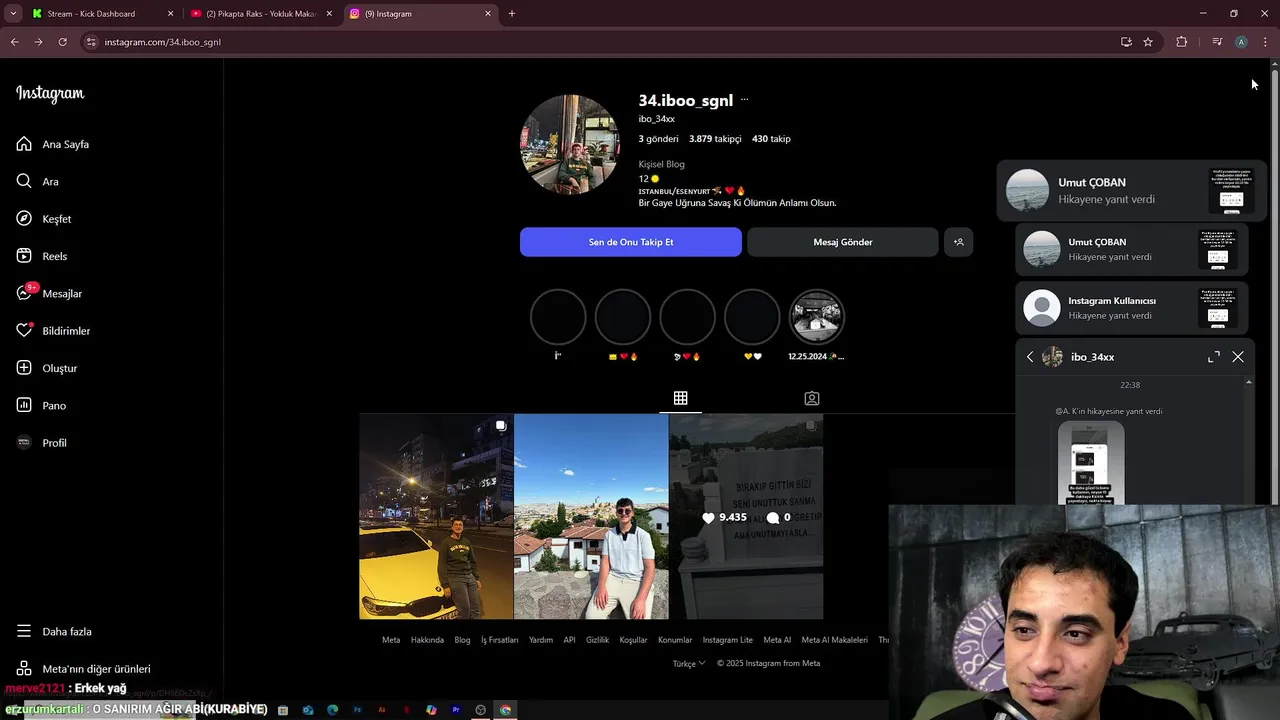Click the Meta AI footer link
1280x720 pixels.
(777, 640)
